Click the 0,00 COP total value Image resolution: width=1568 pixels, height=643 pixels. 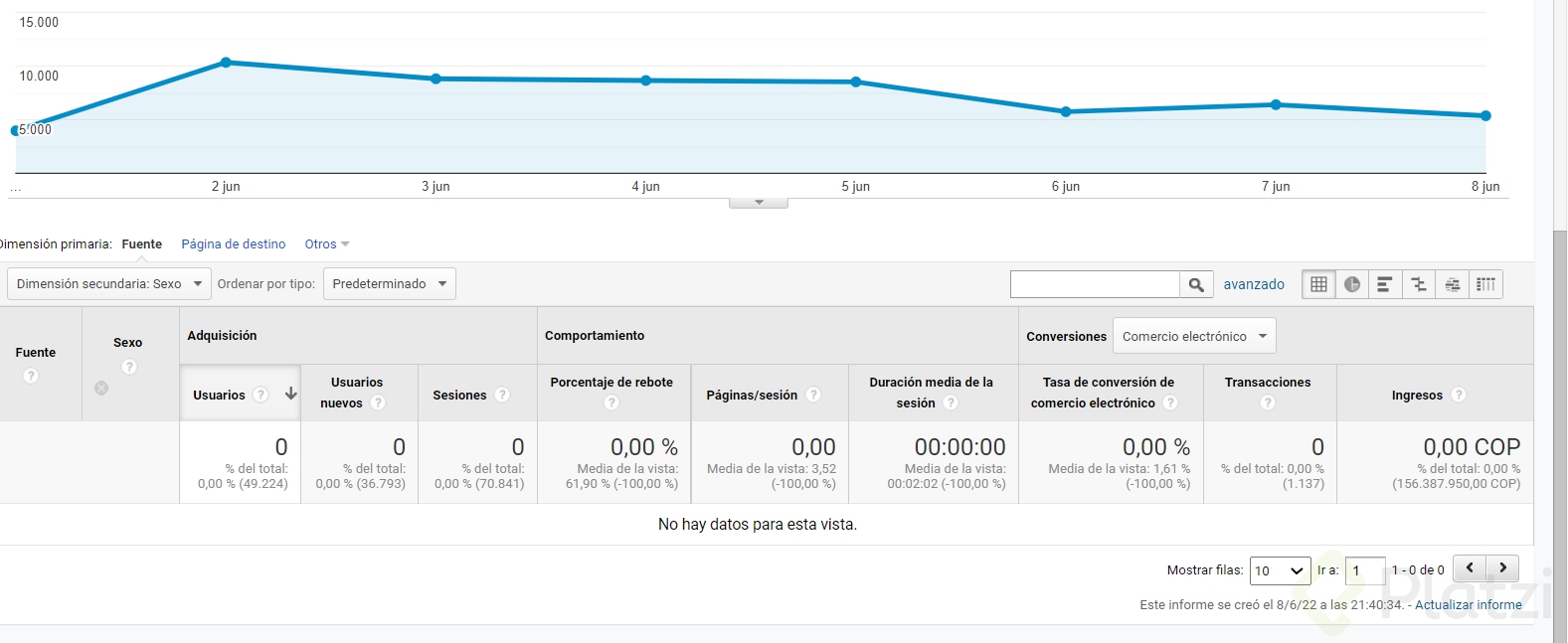(x=1472, y=447)
